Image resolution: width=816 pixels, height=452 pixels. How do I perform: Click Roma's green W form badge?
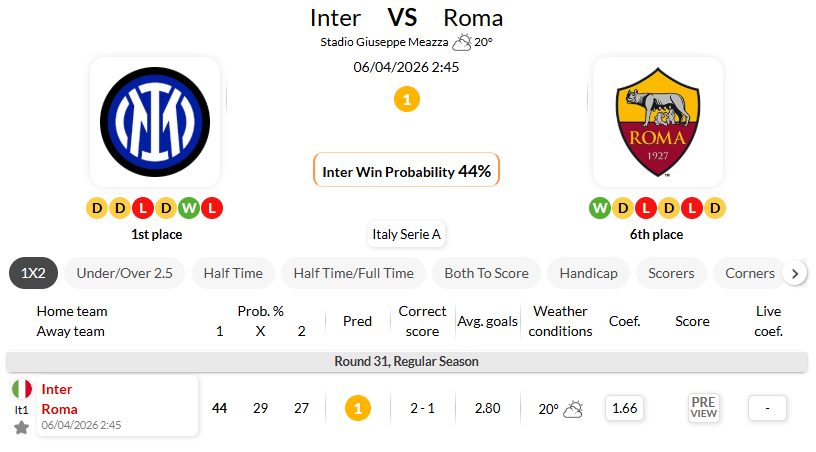600,208
